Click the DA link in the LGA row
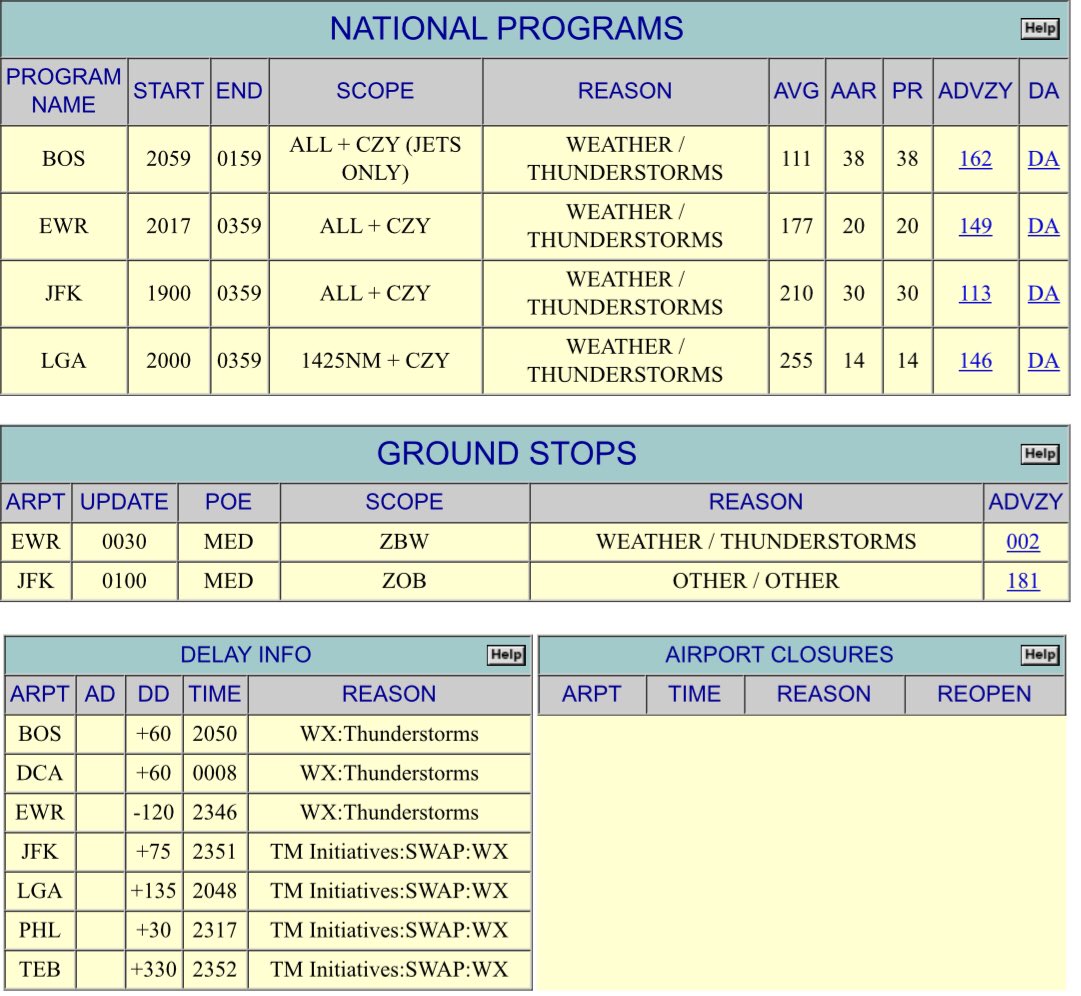The image size is (1081, 996). [x=1043, y=361]
